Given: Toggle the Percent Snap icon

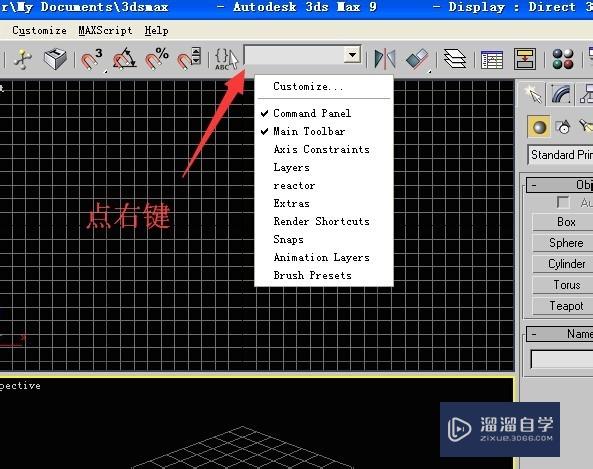Looking at the screenshot, I should tap(157, 59).
